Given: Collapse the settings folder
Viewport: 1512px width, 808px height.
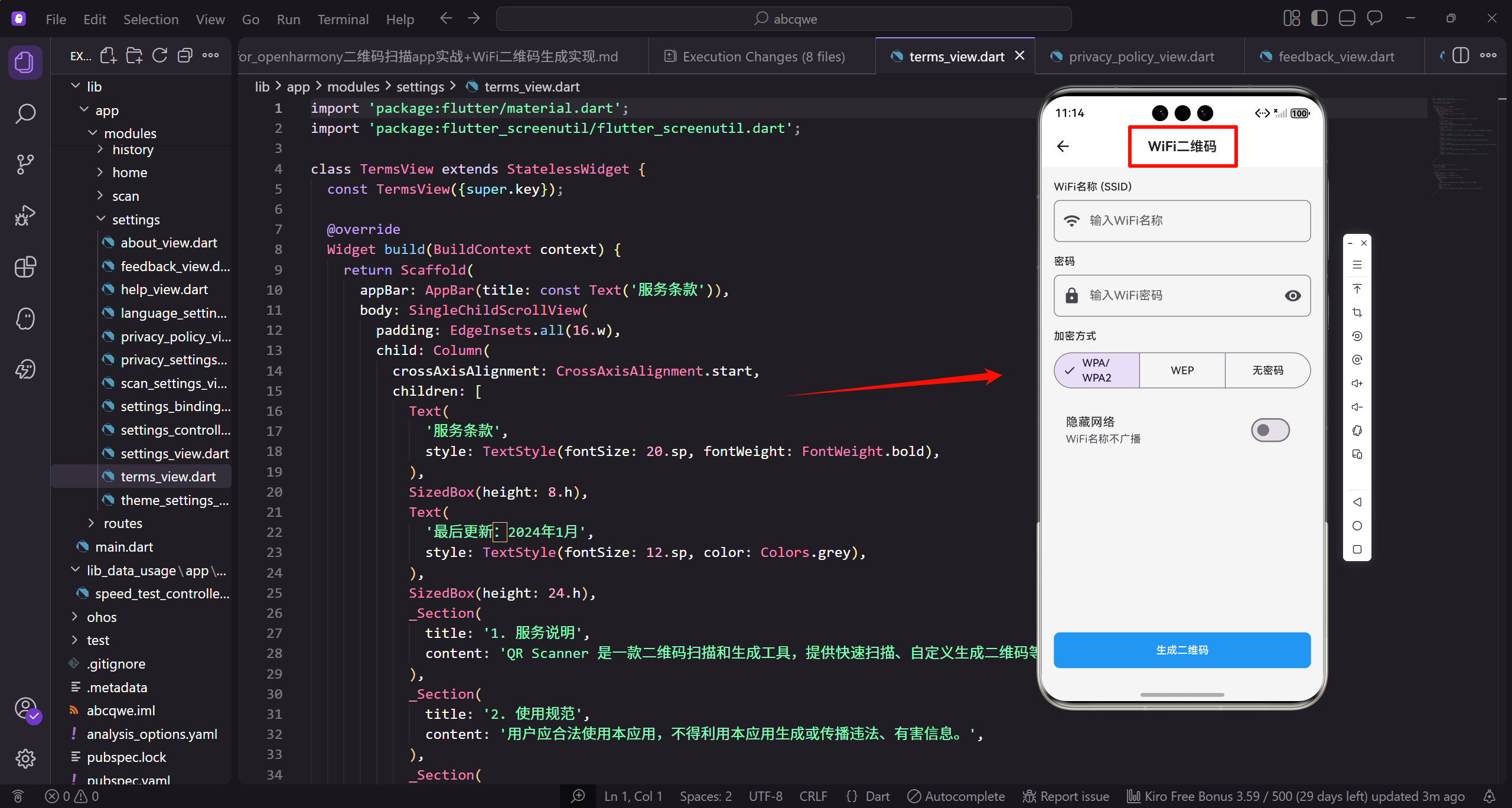Looking at the screenshot, I should coord(136,220).
